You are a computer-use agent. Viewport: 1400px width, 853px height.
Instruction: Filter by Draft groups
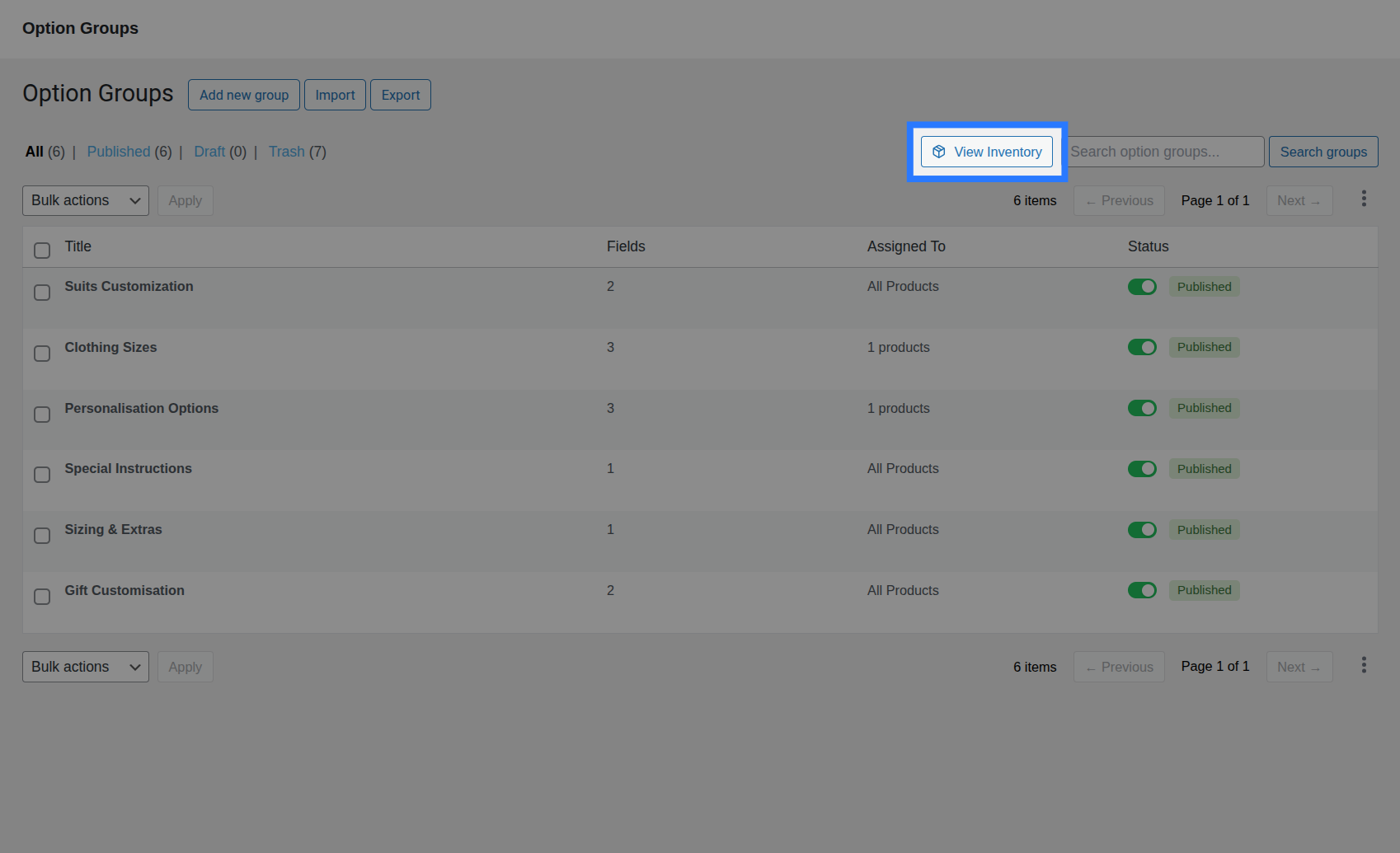pyautogui.click(x=209, y=152)
